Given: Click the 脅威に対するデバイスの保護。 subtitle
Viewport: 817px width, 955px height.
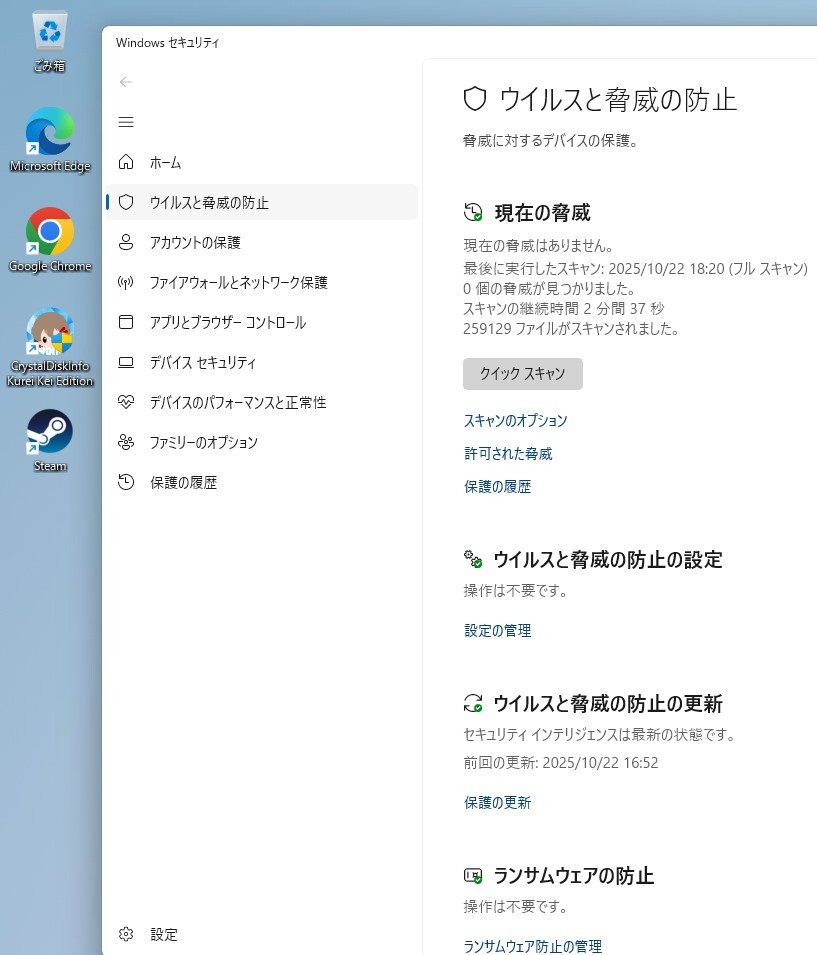Looking at the screenshot, I should tap(551, 141).
